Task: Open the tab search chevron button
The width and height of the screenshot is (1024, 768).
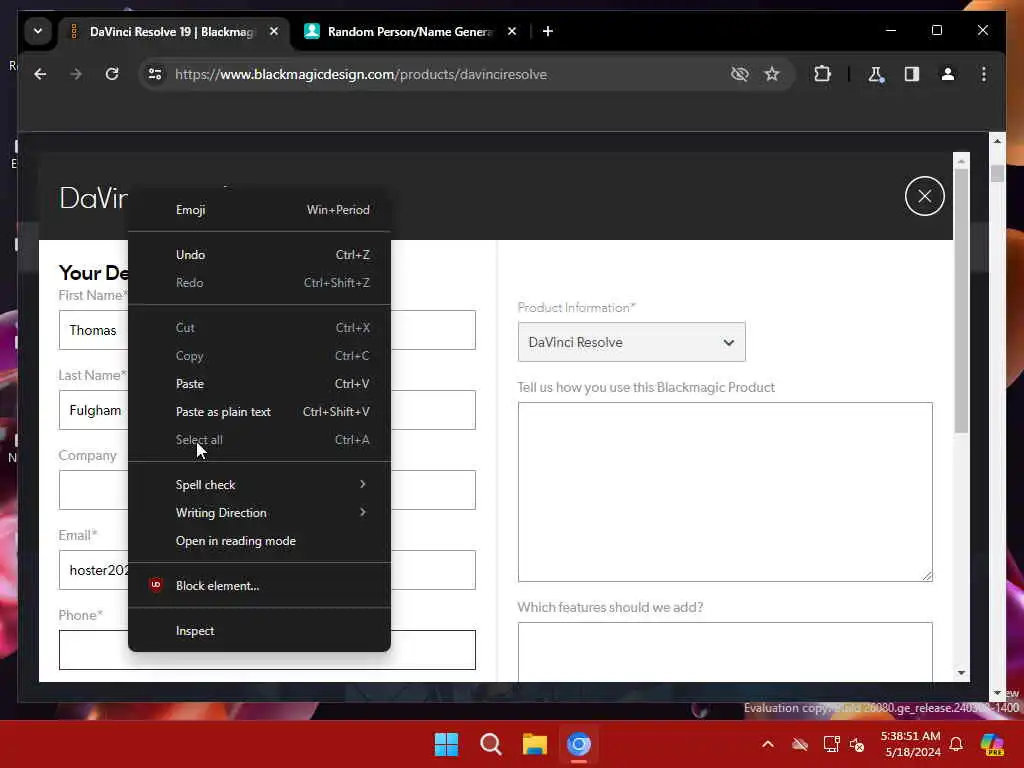Action: coord(38,31)
